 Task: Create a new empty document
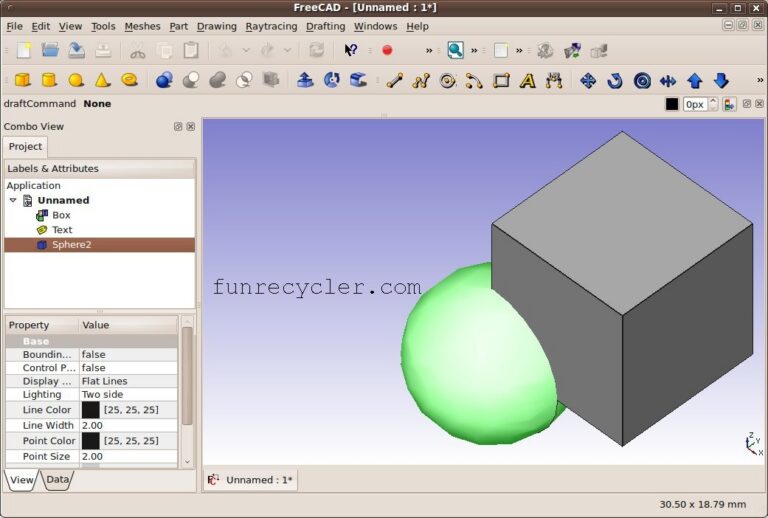click(x=24, y=50)
